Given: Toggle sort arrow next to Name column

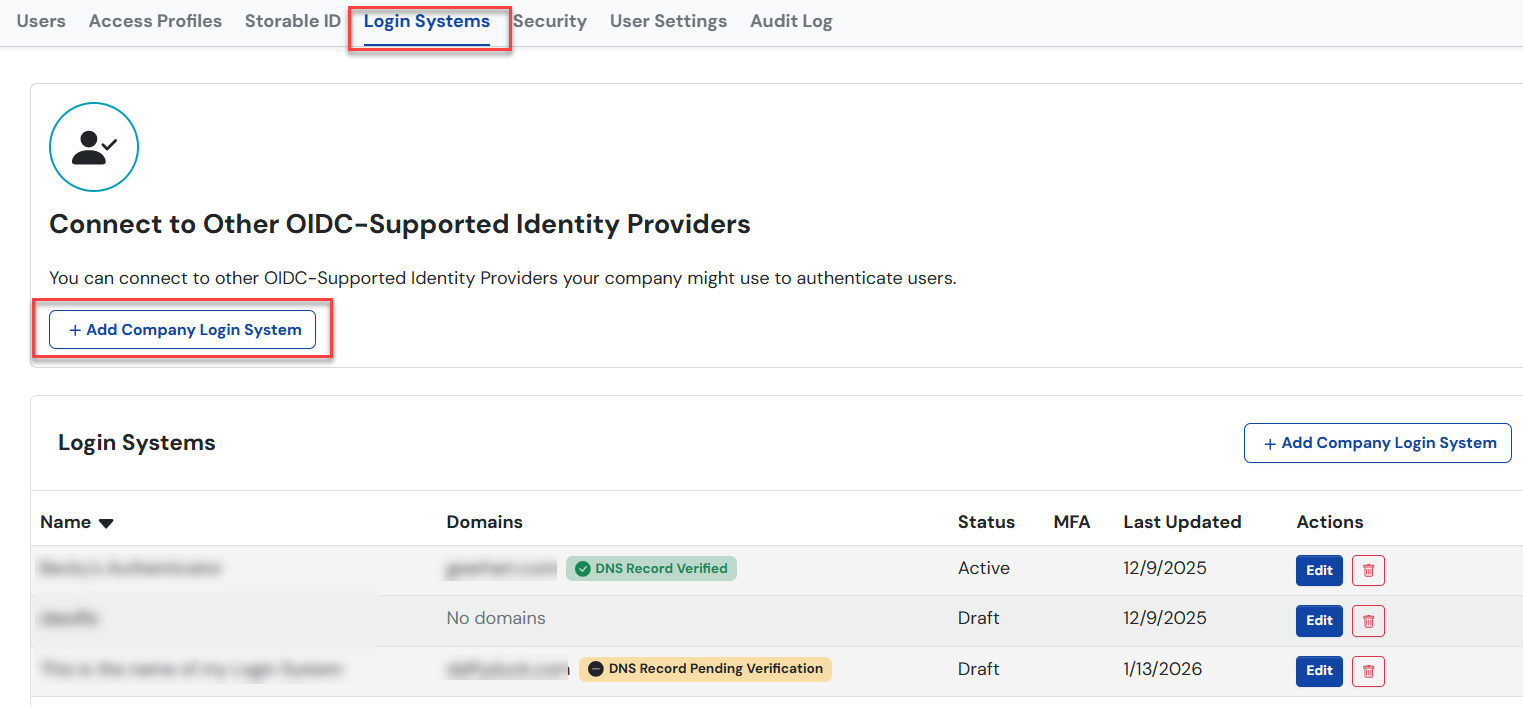Looking at the screenshot, I should [106, 523].
